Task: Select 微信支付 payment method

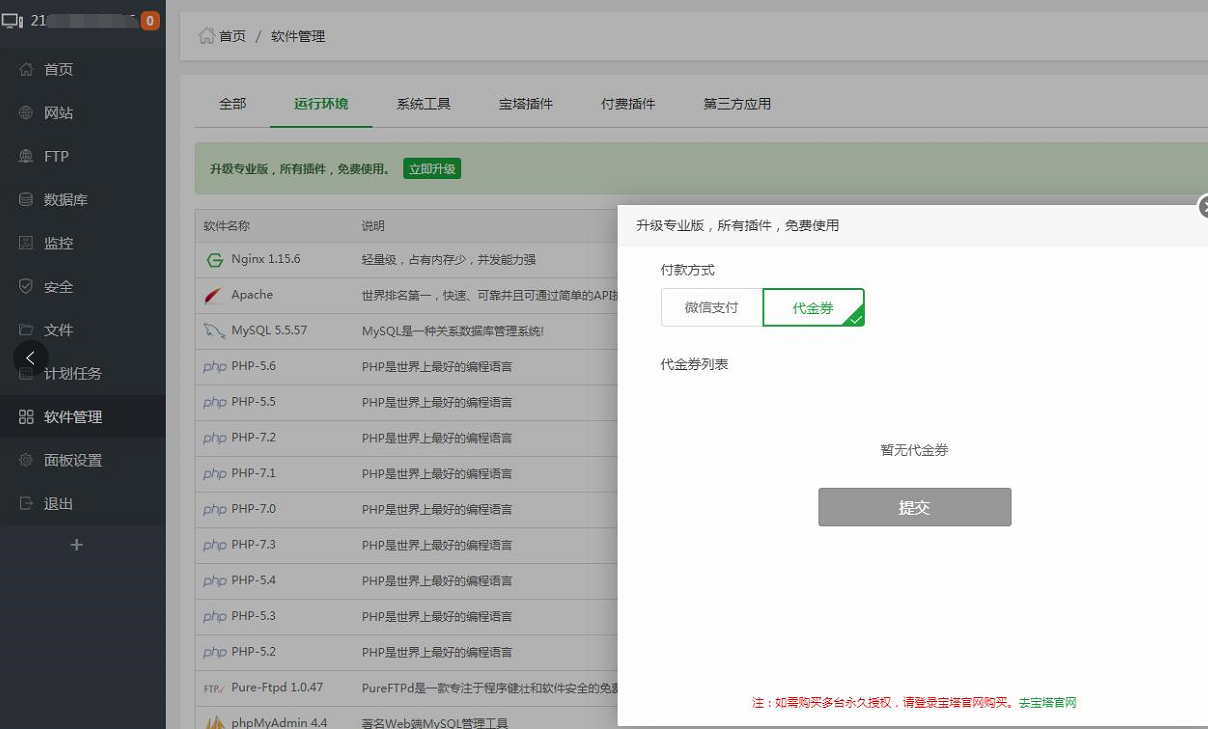Action: 712,307
